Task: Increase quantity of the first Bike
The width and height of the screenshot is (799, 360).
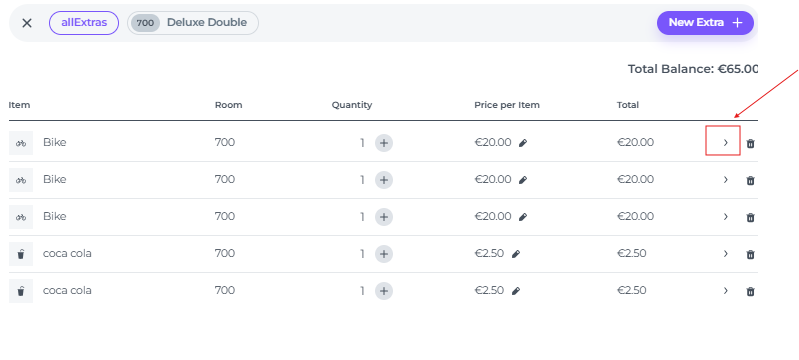Action: [384, 143]
